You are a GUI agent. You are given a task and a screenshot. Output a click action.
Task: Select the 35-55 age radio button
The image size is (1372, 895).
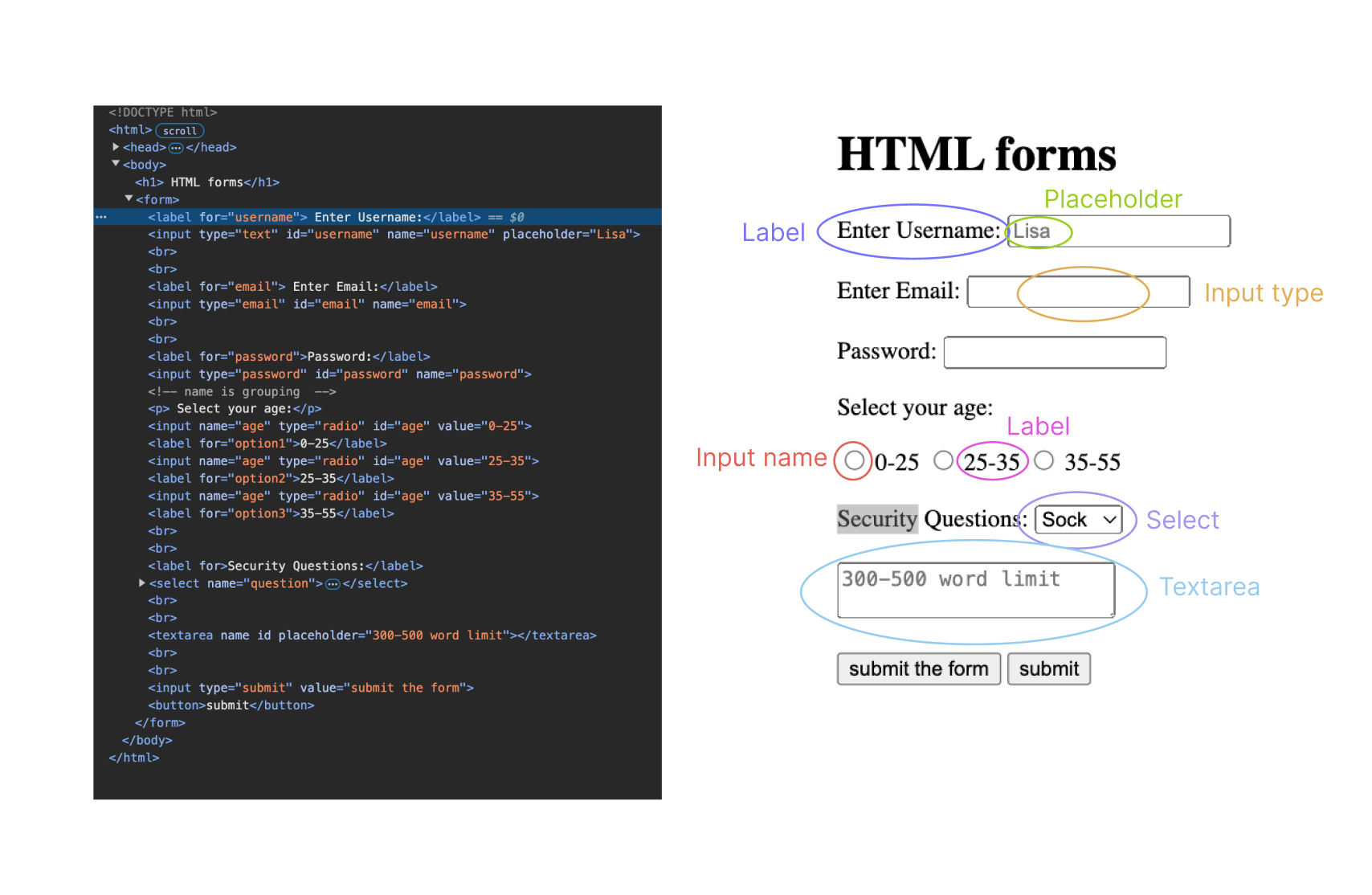point(1043,460)
